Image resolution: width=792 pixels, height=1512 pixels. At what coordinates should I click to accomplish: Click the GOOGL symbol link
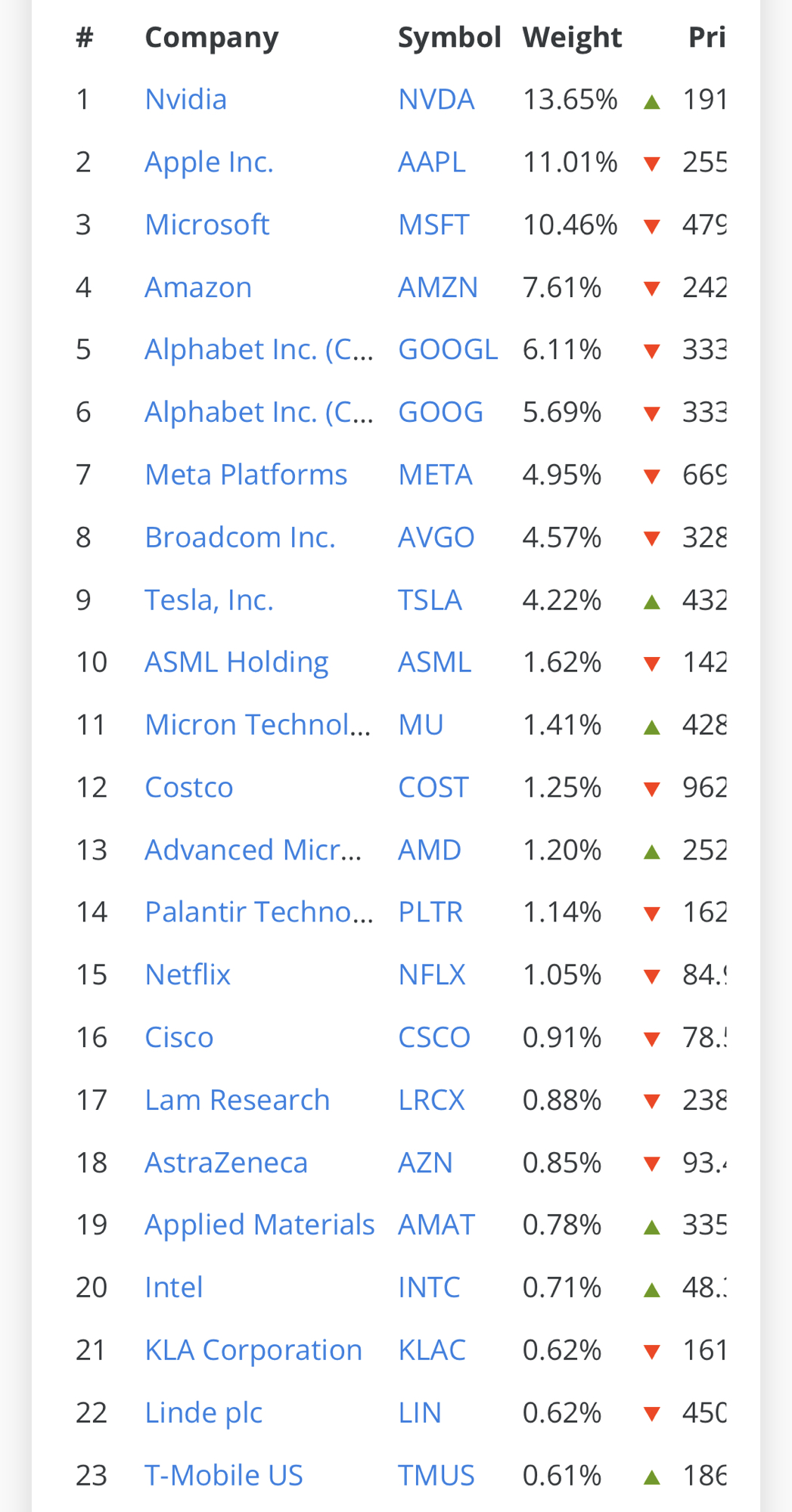tap(448, 350)
